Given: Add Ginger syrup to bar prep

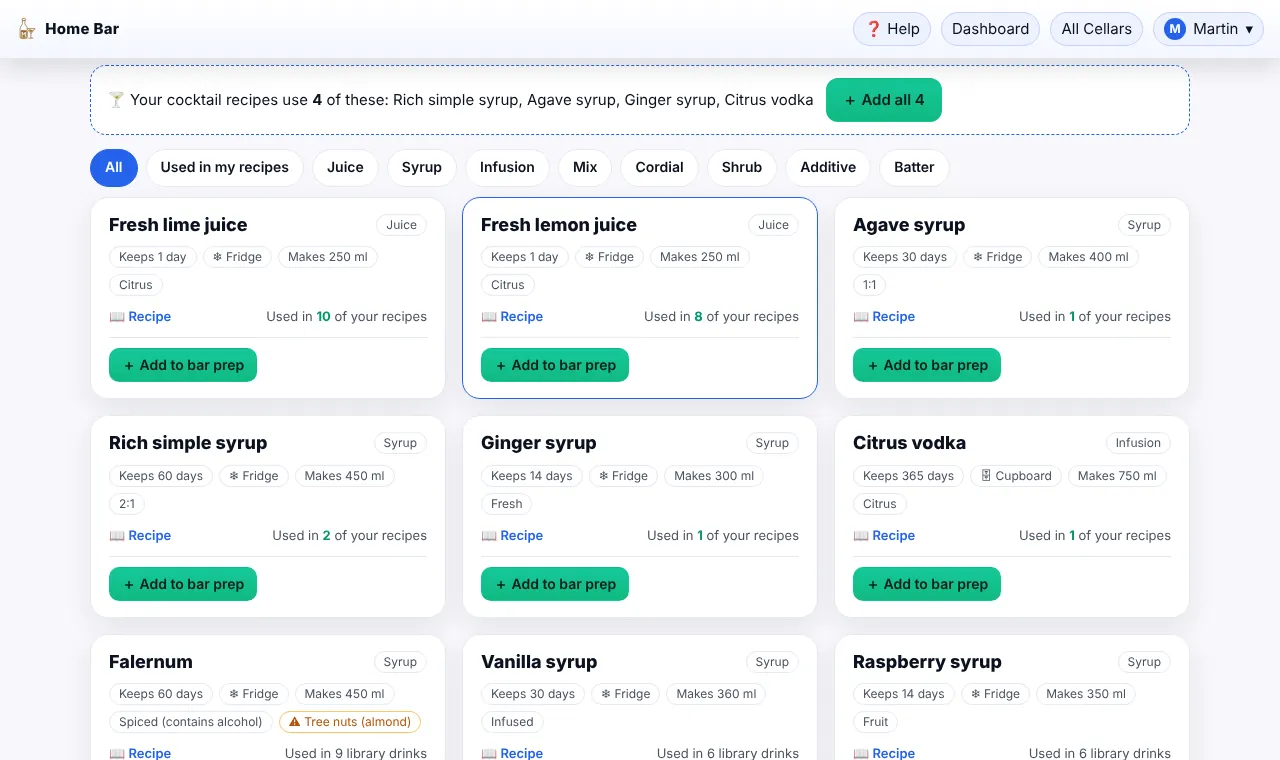Looking at the screenshot, I should click(555, 584).
